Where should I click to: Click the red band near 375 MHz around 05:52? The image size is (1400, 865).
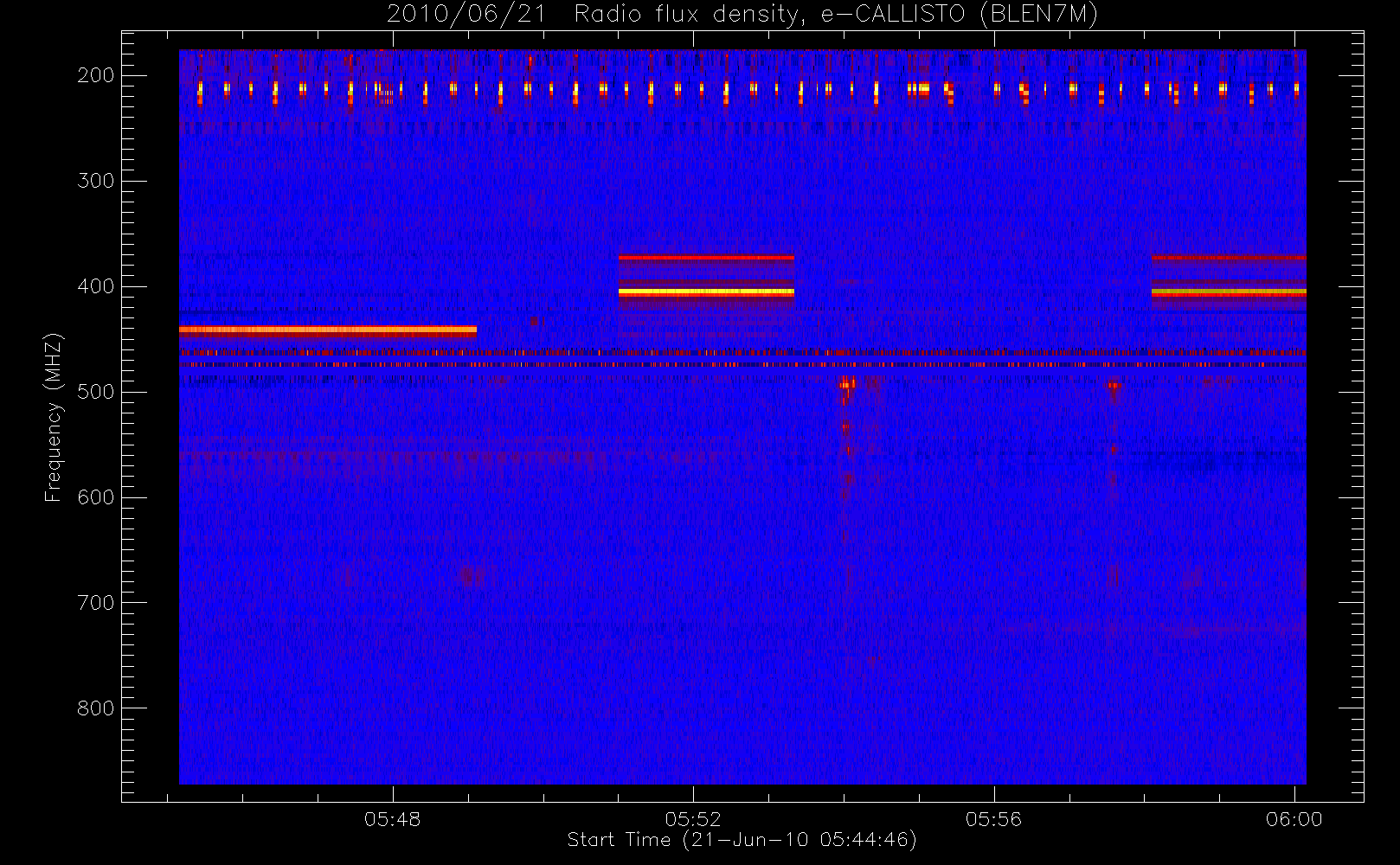pos(706,258)
